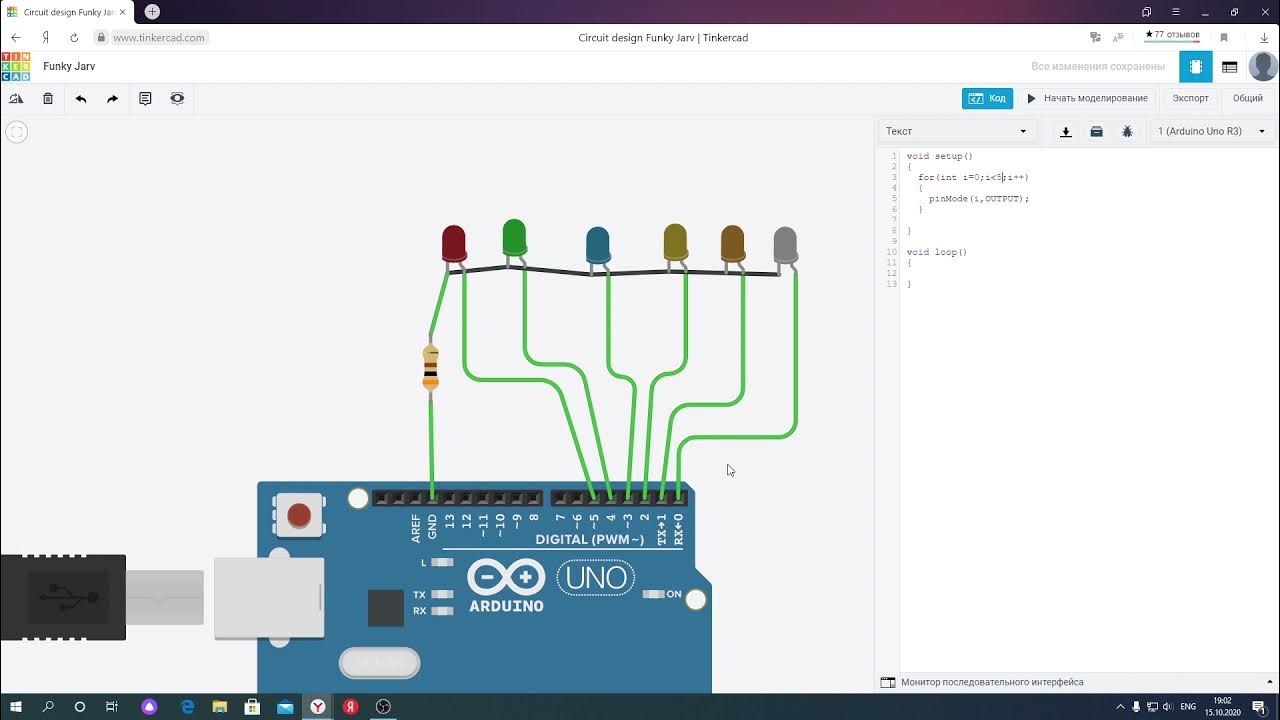
Task: Open Yandex home Я icon
Action: click(x=45, y=38)
